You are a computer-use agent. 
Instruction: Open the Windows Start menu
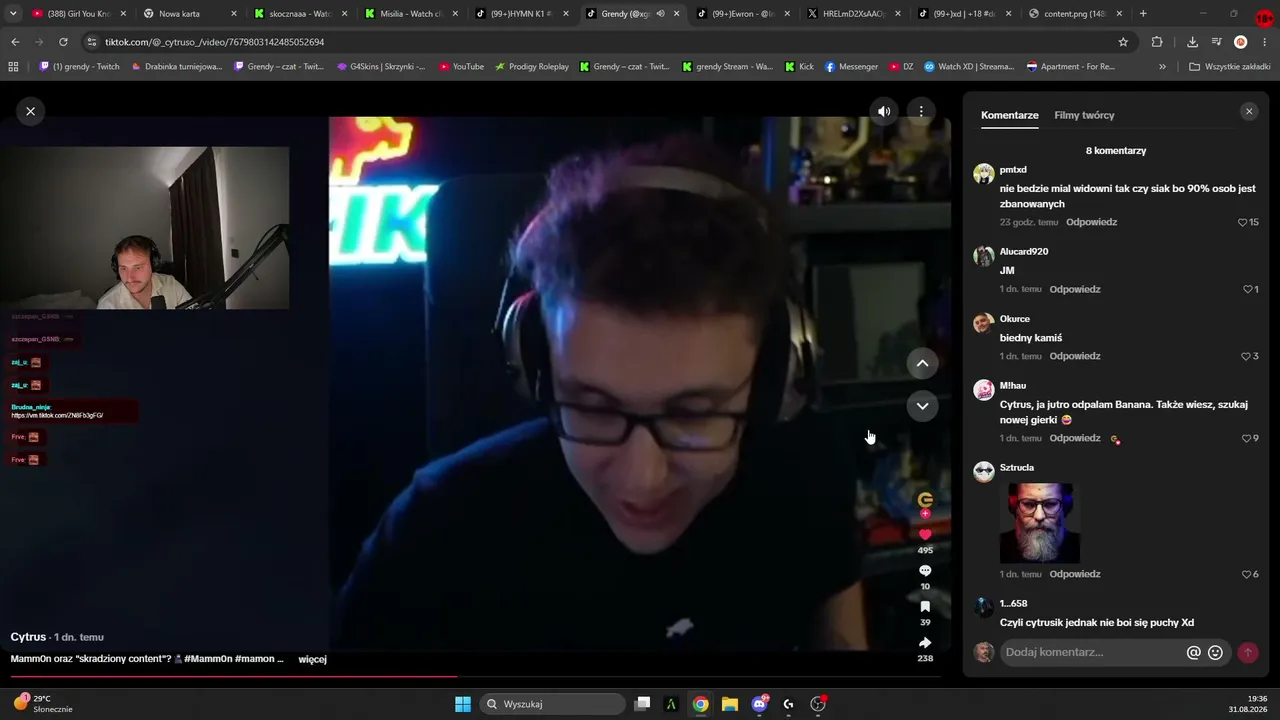pyautogui.click(x=463, y=704)
